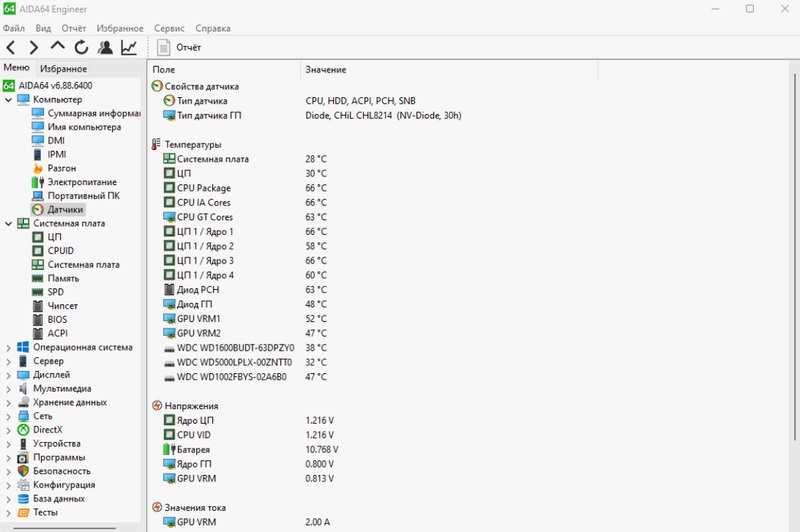Open the graph chart toolbar icon
This screenshot has width=800, height=532.
tap(129, 47)
